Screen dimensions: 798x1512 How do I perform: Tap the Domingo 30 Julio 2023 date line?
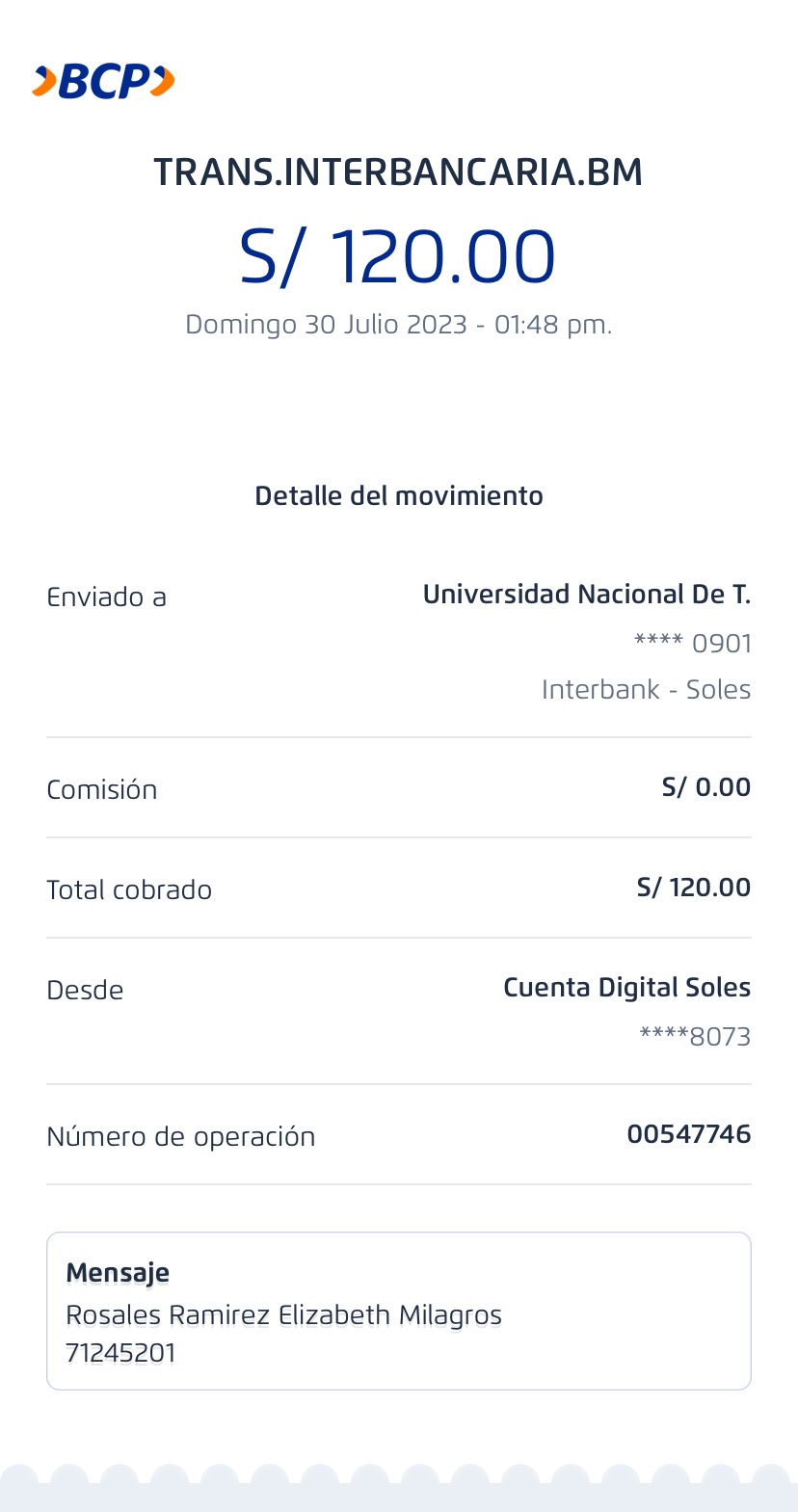click(x=398, y=325)
